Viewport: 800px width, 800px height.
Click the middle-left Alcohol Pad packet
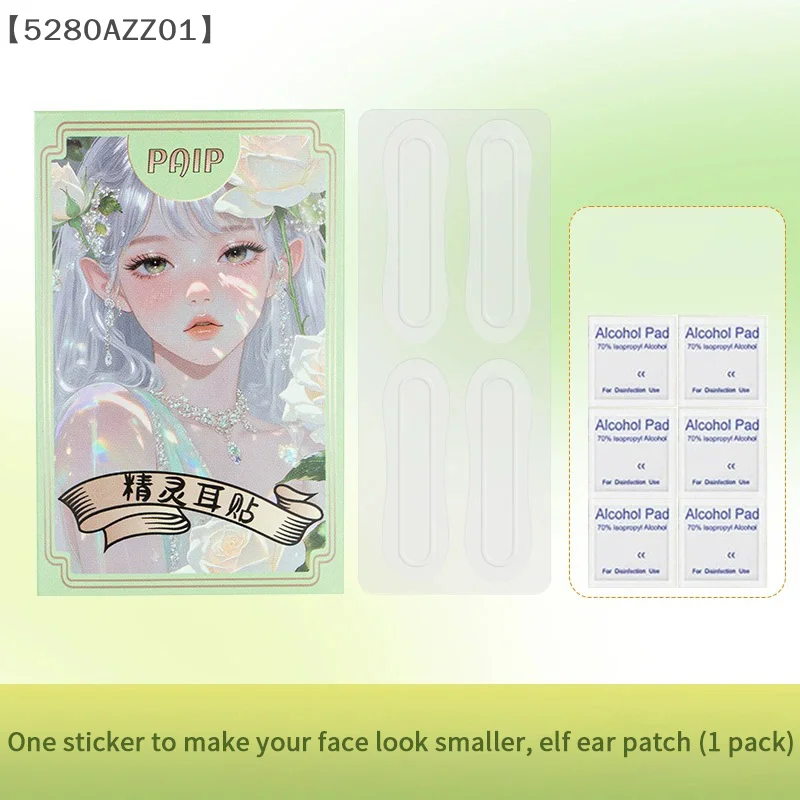(x=632, y=453)
